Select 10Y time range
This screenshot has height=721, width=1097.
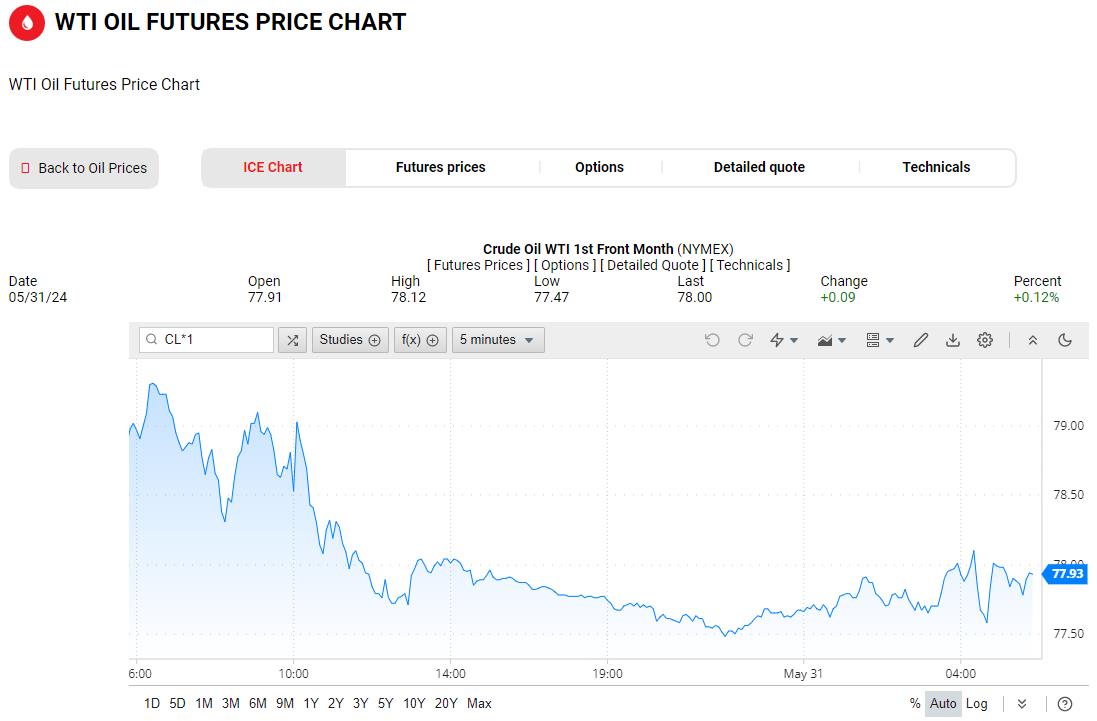[414, 704]
